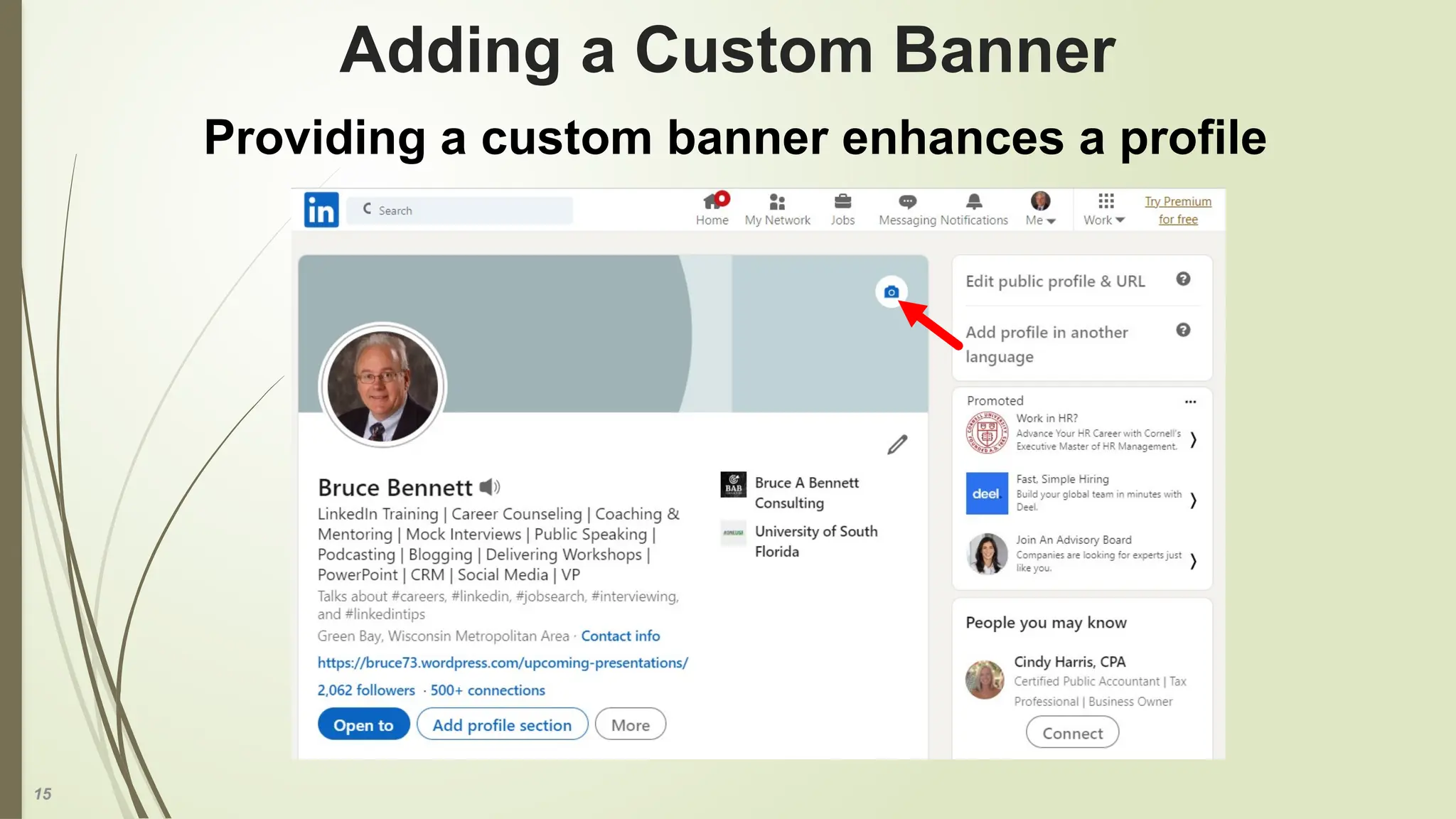Viewport: 1456px width, 819px height.
Task: Open Bruce A Bennett Consulting company logo
Action: click(x=733, y=484)
